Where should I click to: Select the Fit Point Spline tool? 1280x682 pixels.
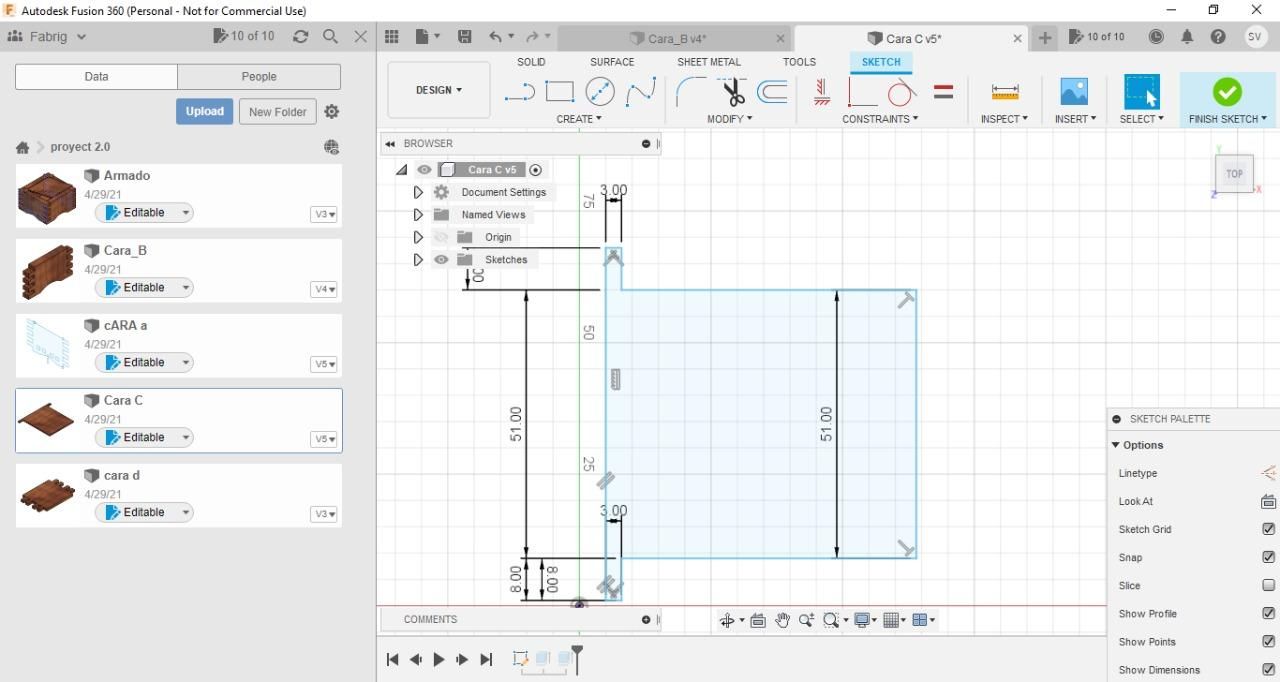[x=640, y=93]
